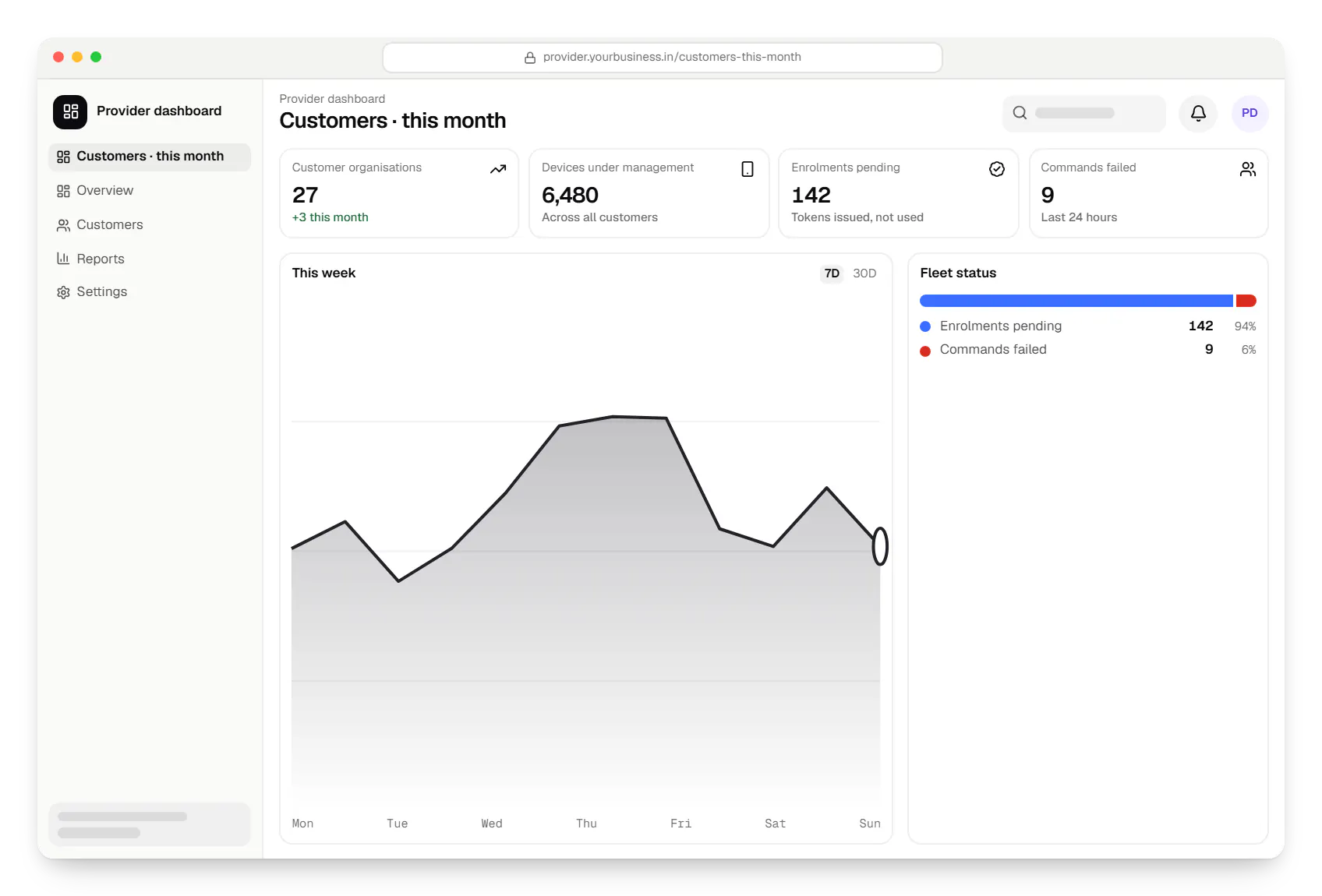
Task: Click the Provider dashboard breadcrumb link
Action: coord(332,99)
